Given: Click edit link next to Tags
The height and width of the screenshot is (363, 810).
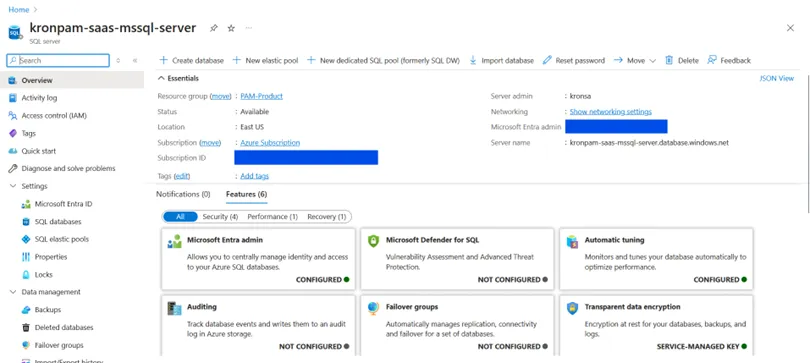Looking at the screenshot, I should pos(182,176).
